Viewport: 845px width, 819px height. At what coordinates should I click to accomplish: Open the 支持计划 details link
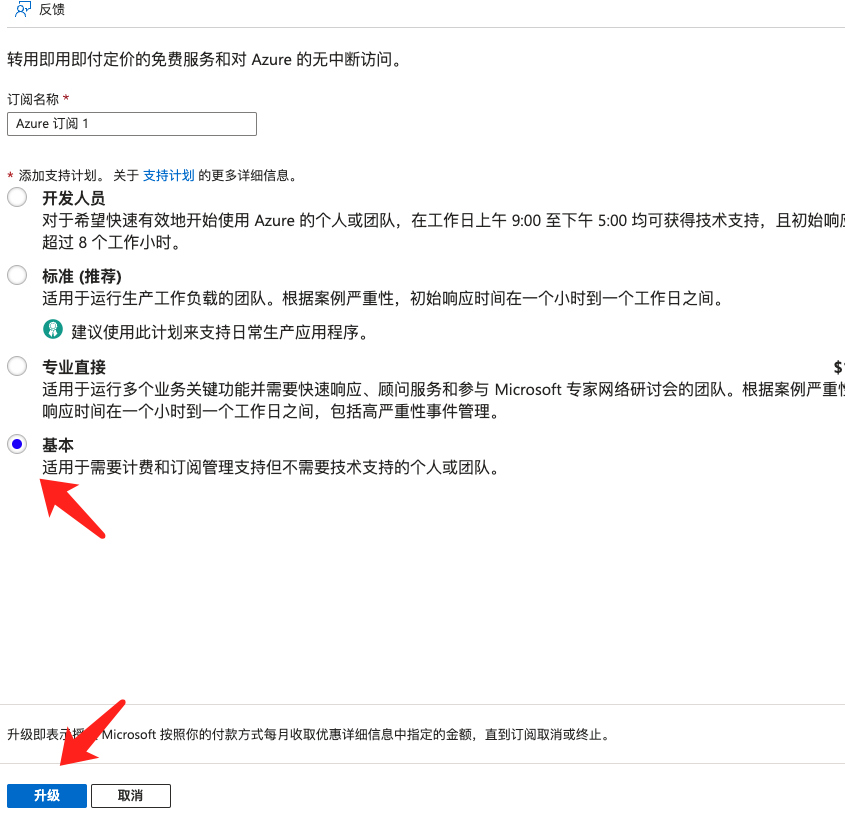[168, 175]
